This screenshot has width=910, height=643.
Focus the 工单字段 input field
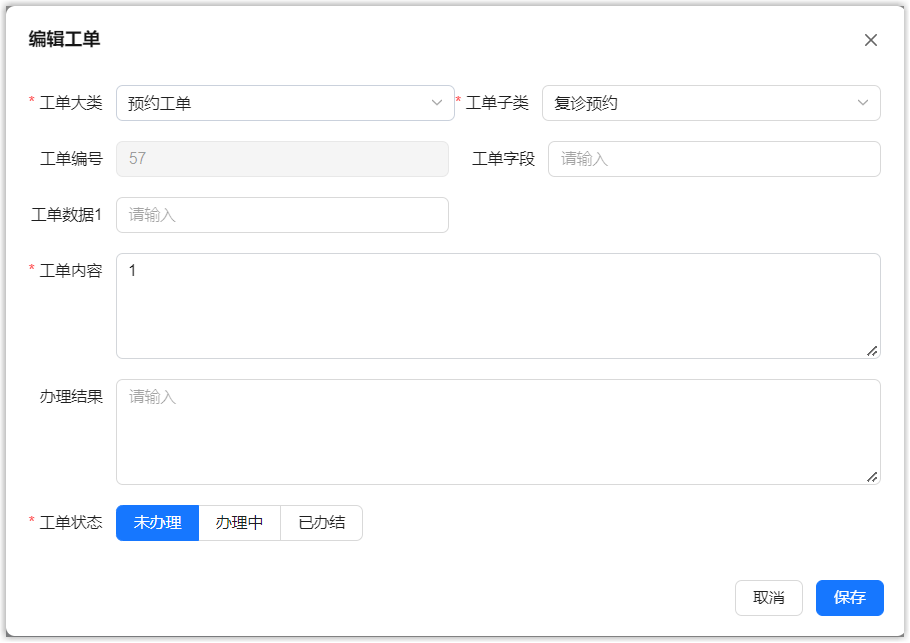coord(714,159)
